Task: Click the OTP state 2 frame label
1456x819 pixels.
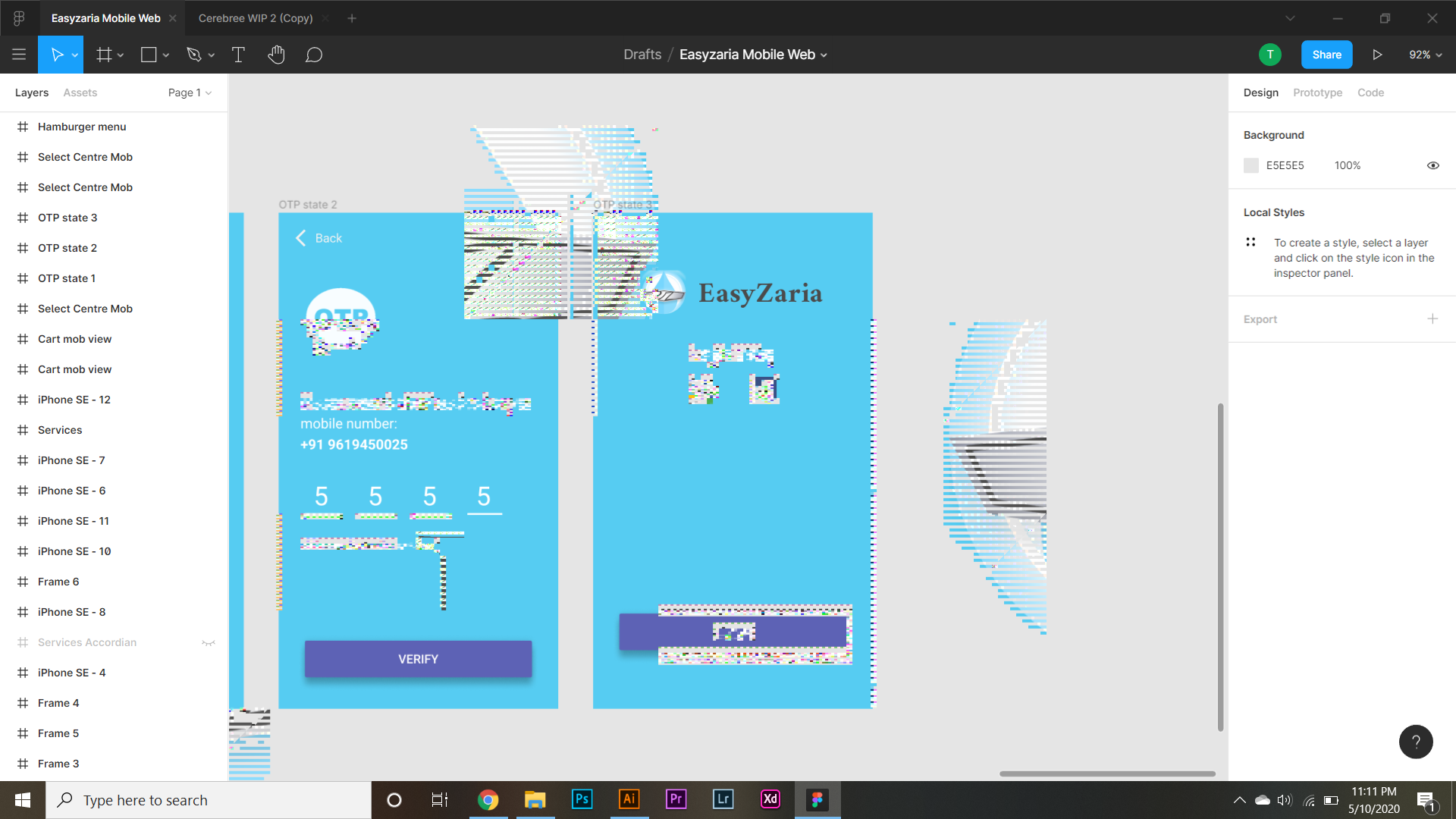Action: coord(308,205)
